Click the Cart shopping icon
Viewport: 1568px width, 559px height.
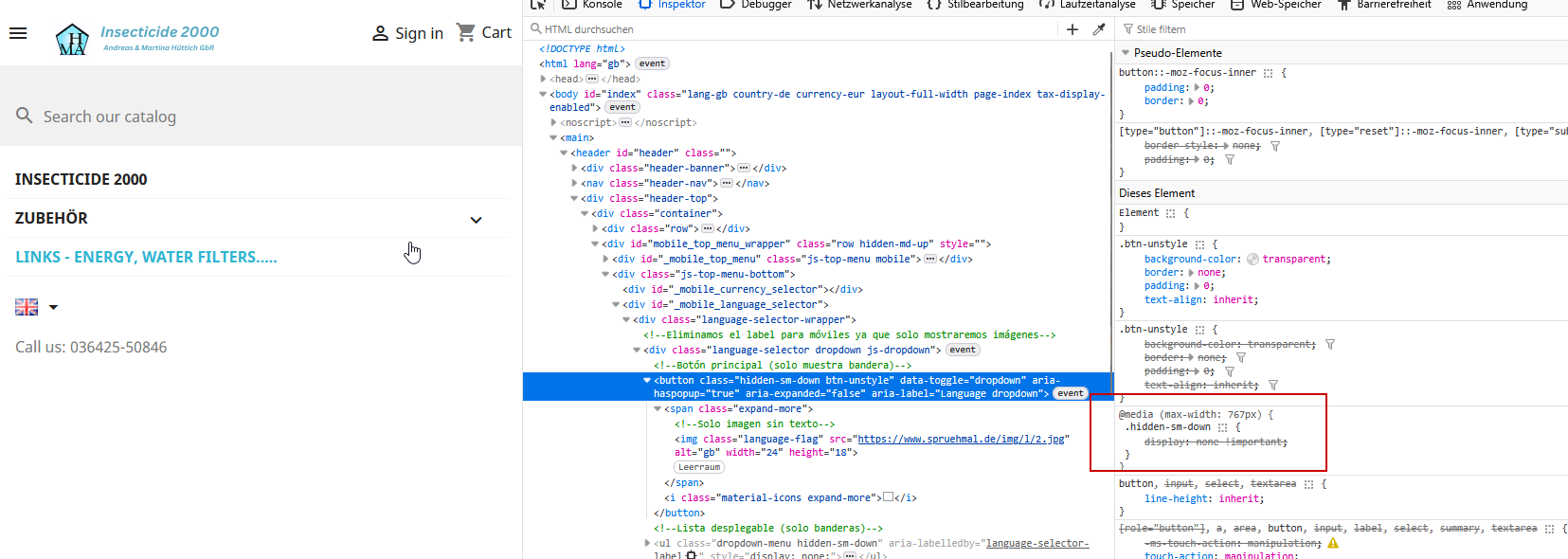466,32
